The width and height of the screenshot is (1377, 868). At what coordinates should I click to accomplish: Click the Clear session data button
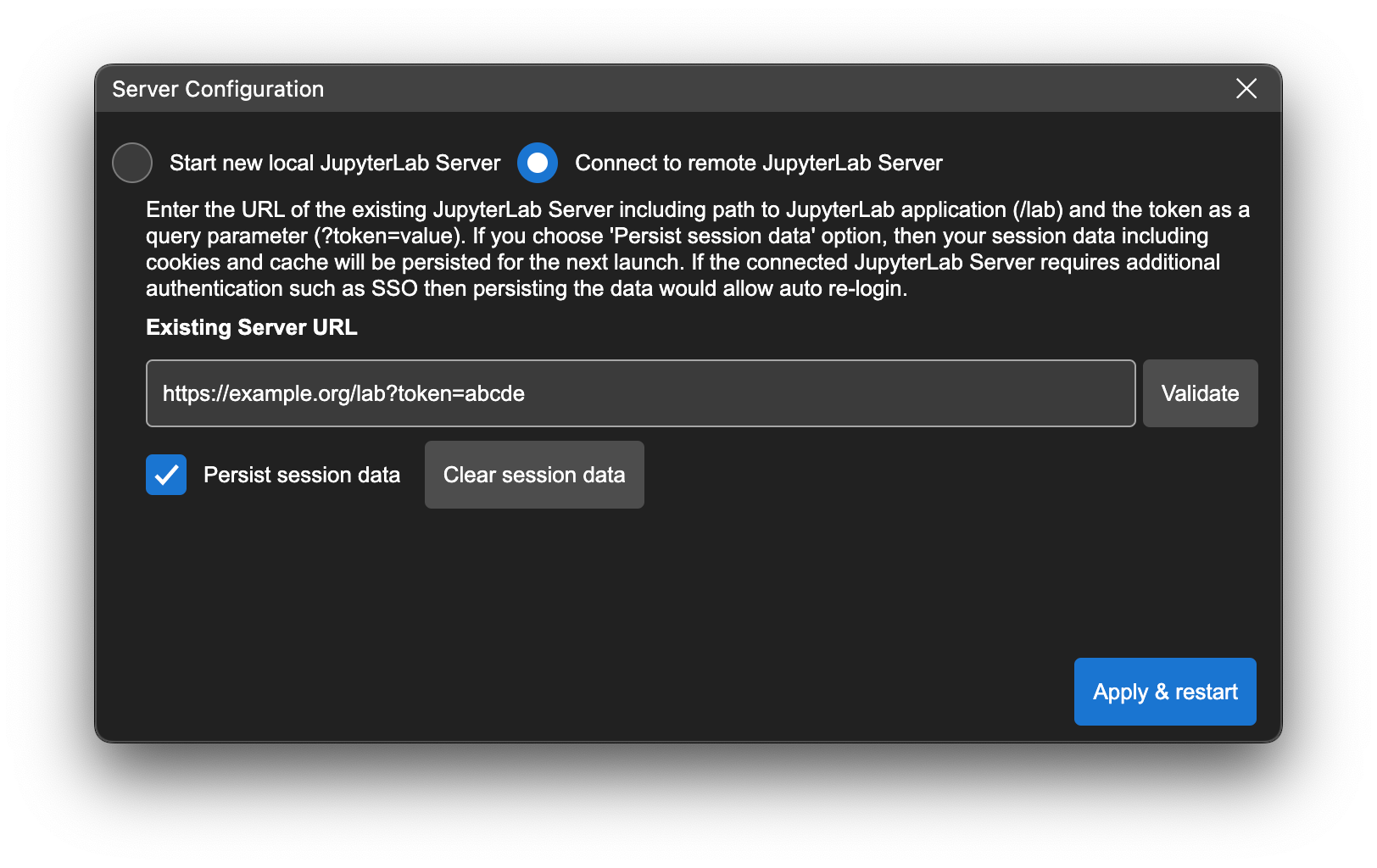pyautogui.click(x=534, y=475)
